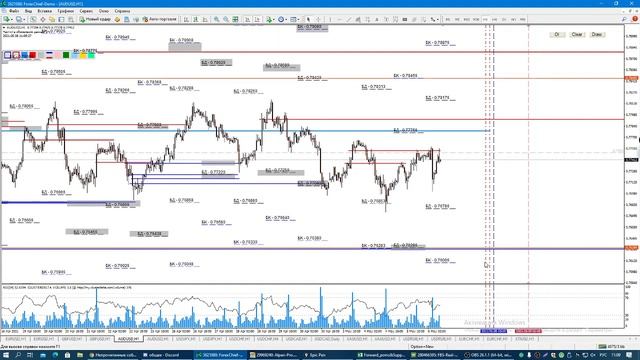The width and height of the screenshot is (640, 360).
Task: Select the Fibonacci retracement tool
Action: tap(367, 19)
